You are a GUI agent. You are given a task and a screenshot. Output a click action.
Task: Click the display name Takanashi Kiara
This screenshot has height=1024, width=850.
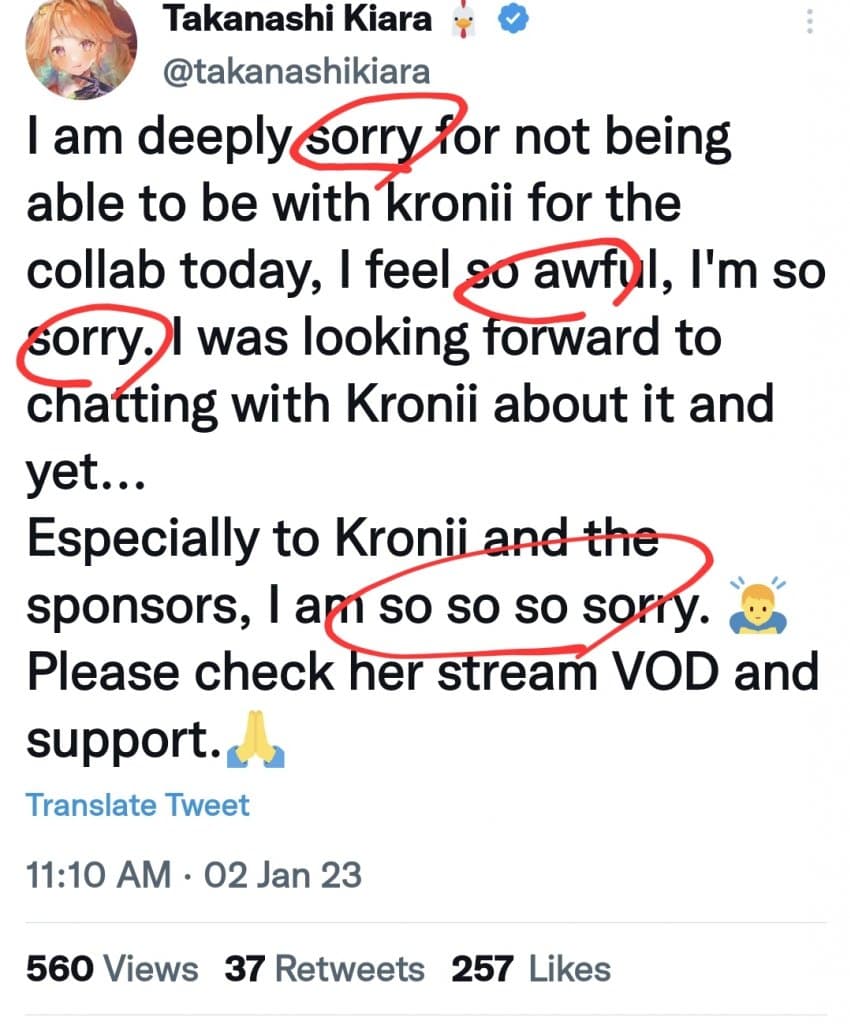(x=297, y=21)
